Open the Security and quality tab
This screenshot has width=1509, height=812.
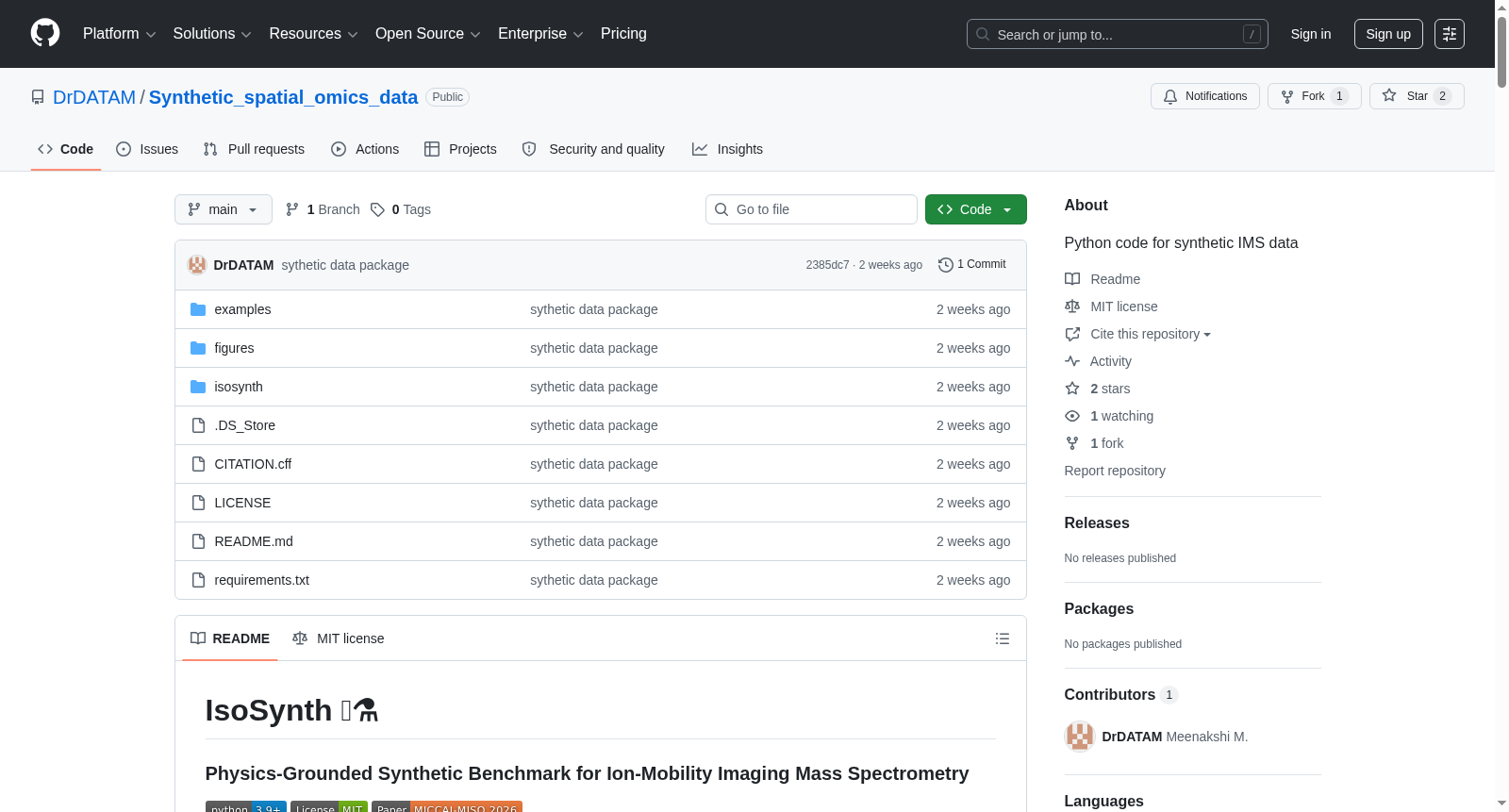(x=593, y=149)
